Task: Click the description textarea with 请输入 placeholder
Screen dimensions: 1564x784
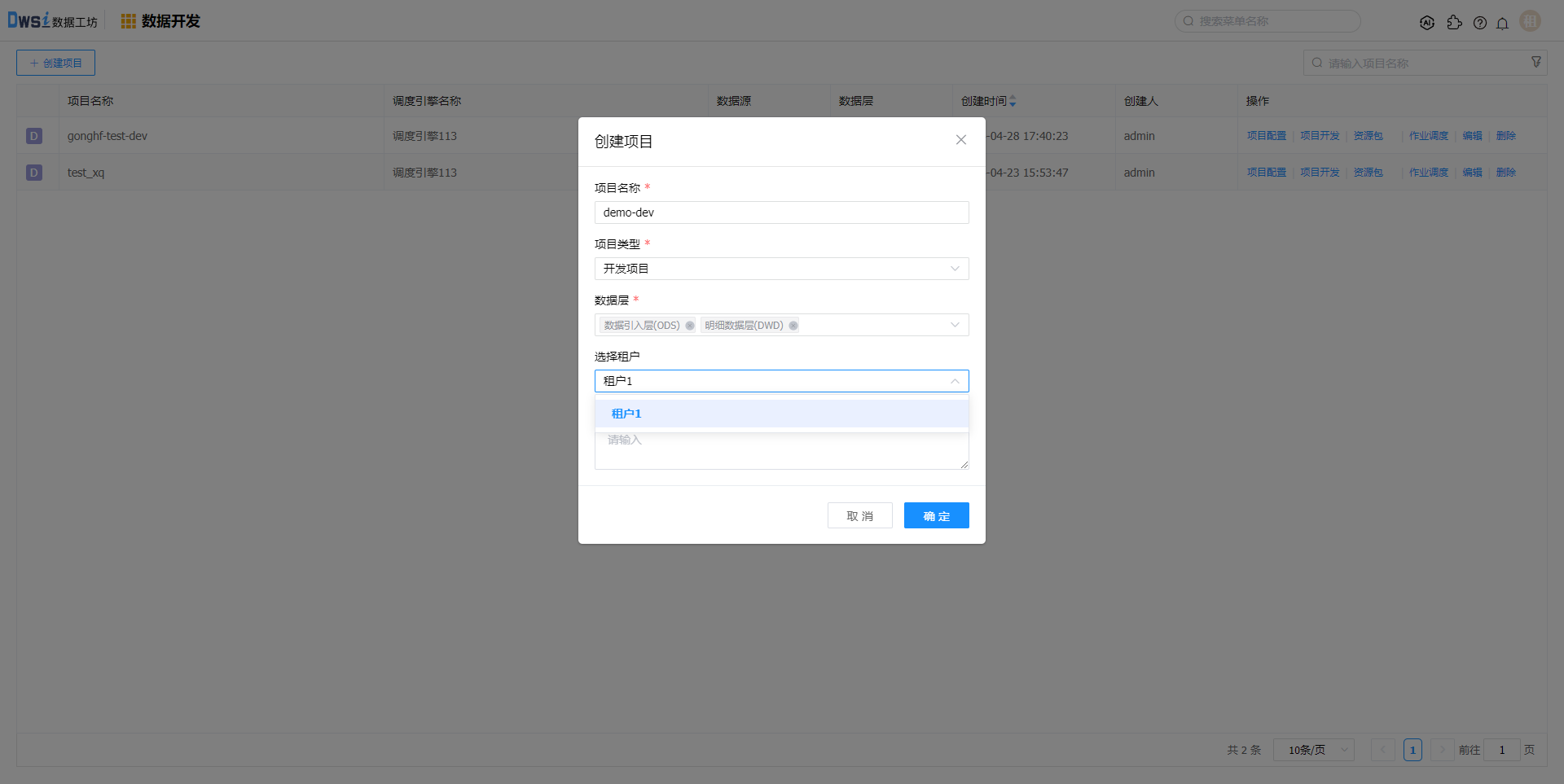Action: [x=781, y=452]
